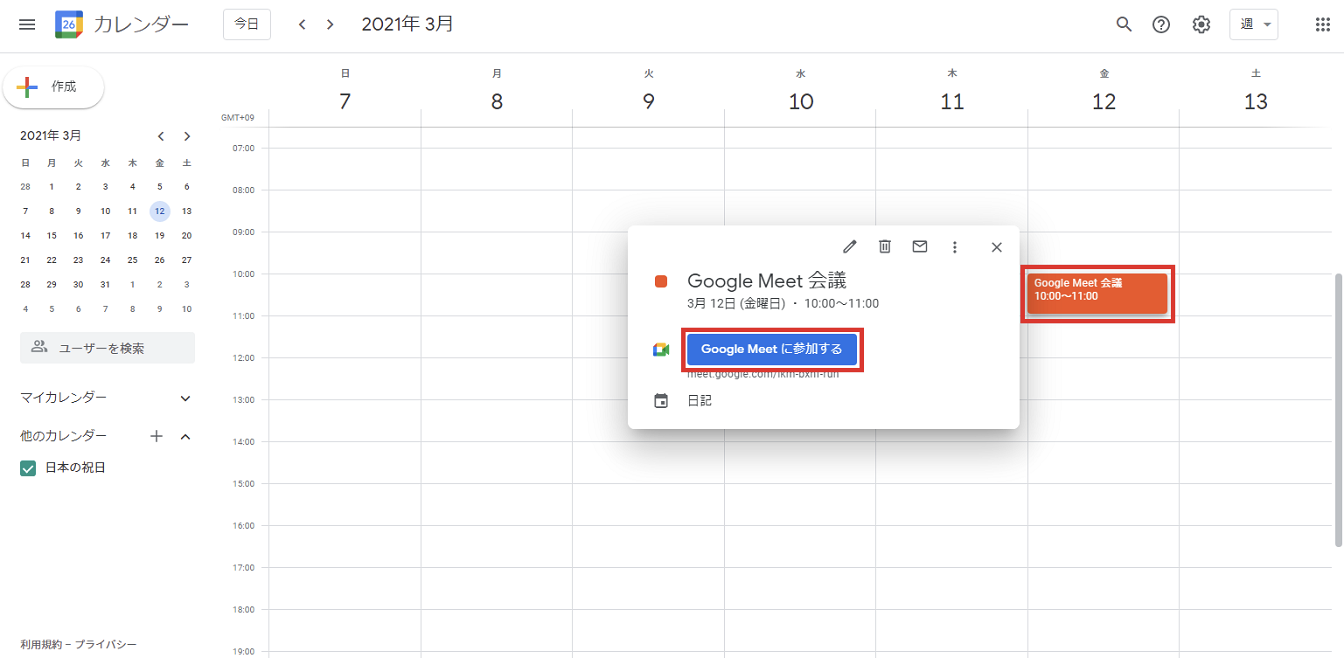
Task: Click the ユーザーを検索 field
Action: (x=107, y=347)
